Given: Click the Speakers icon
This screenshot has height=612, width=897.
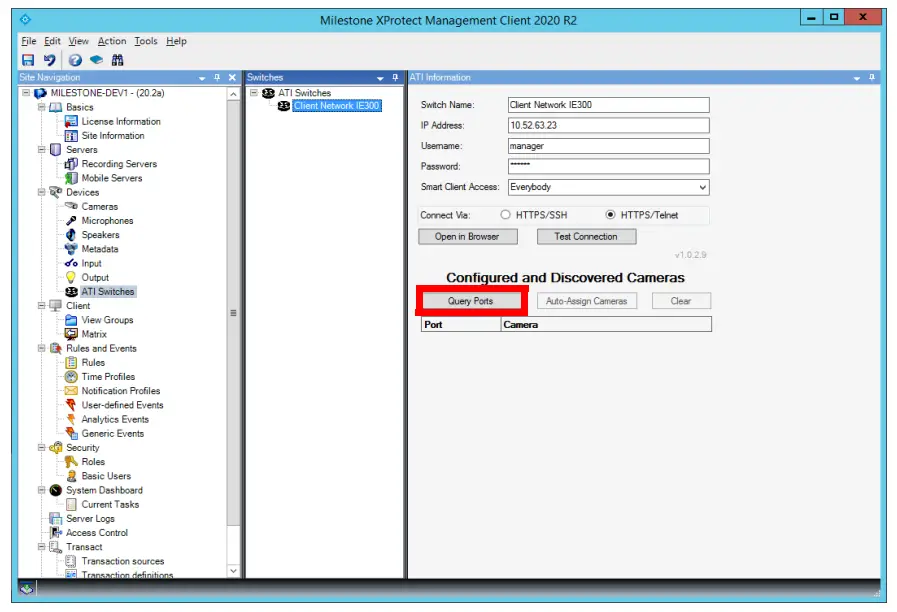Looking at the screenshot, I should pos(71,235).
